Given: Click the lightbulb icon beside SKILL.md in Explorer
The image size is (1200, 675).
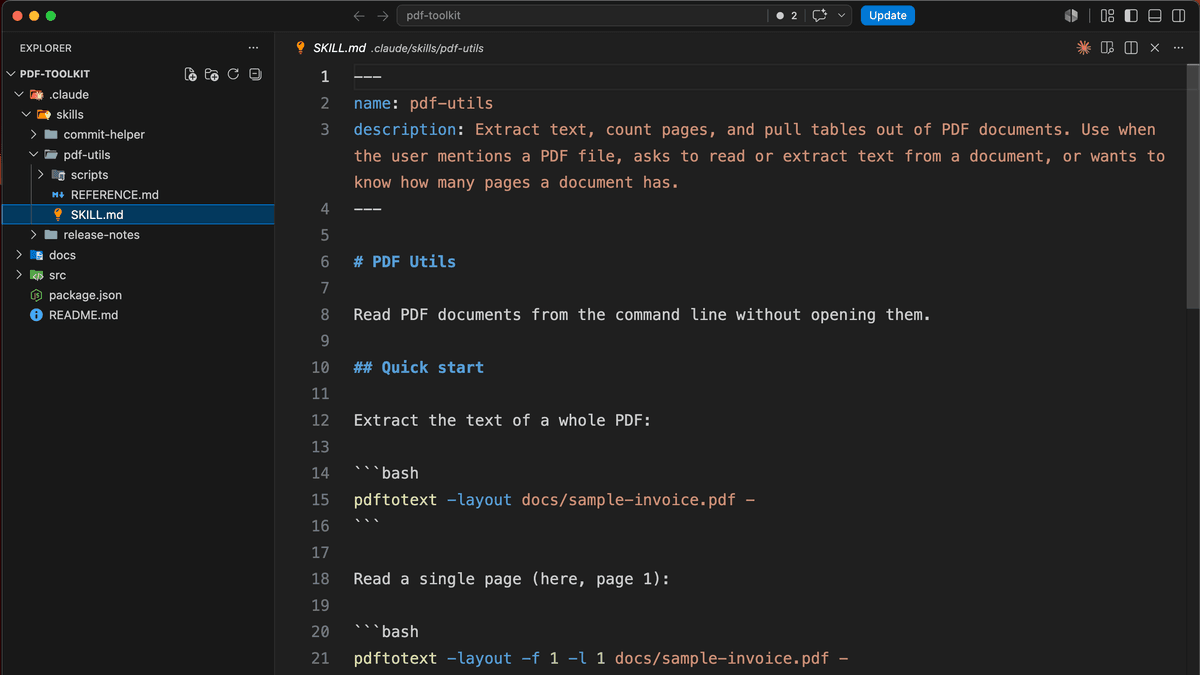Looking at the screenshot, I should click(x=58, y=215).
